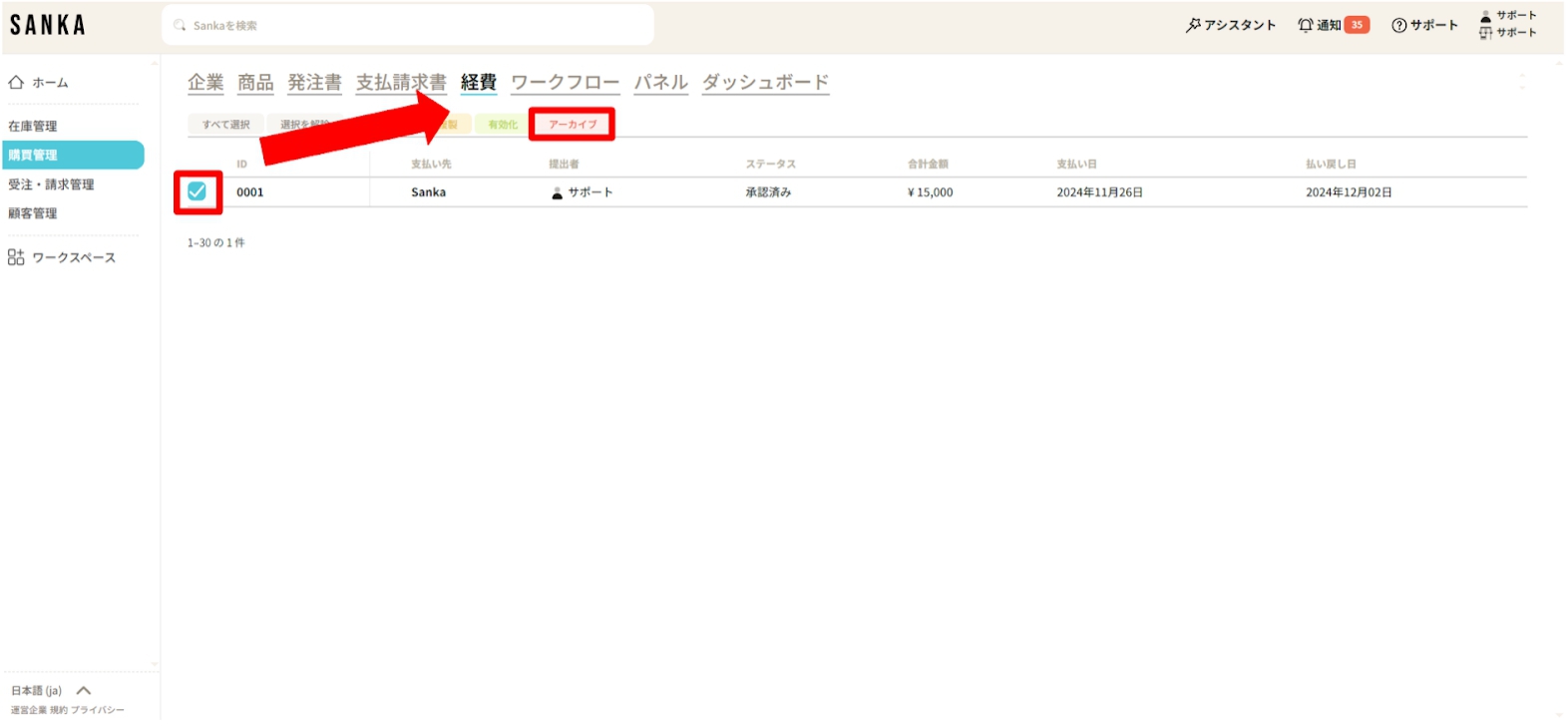Image resolution: width=1568 pixels, height=728 pixels.
Task: Switch to the 経費 tab
Action: coord(479,83)
